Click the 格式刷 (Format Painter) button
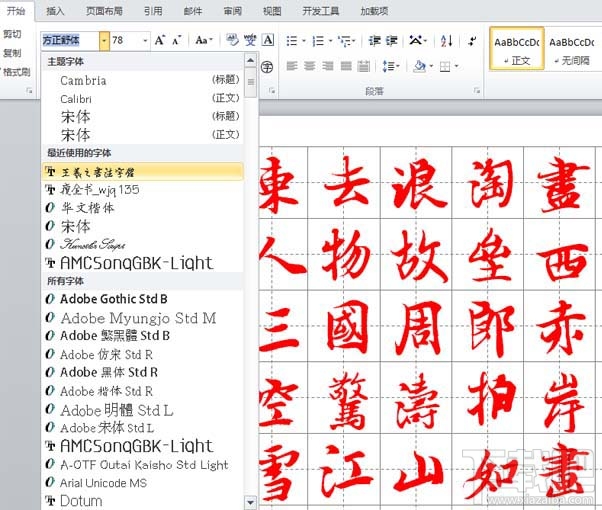Image resolution: width=602 pixels, height=510 pixels. (x=16, y=71)
